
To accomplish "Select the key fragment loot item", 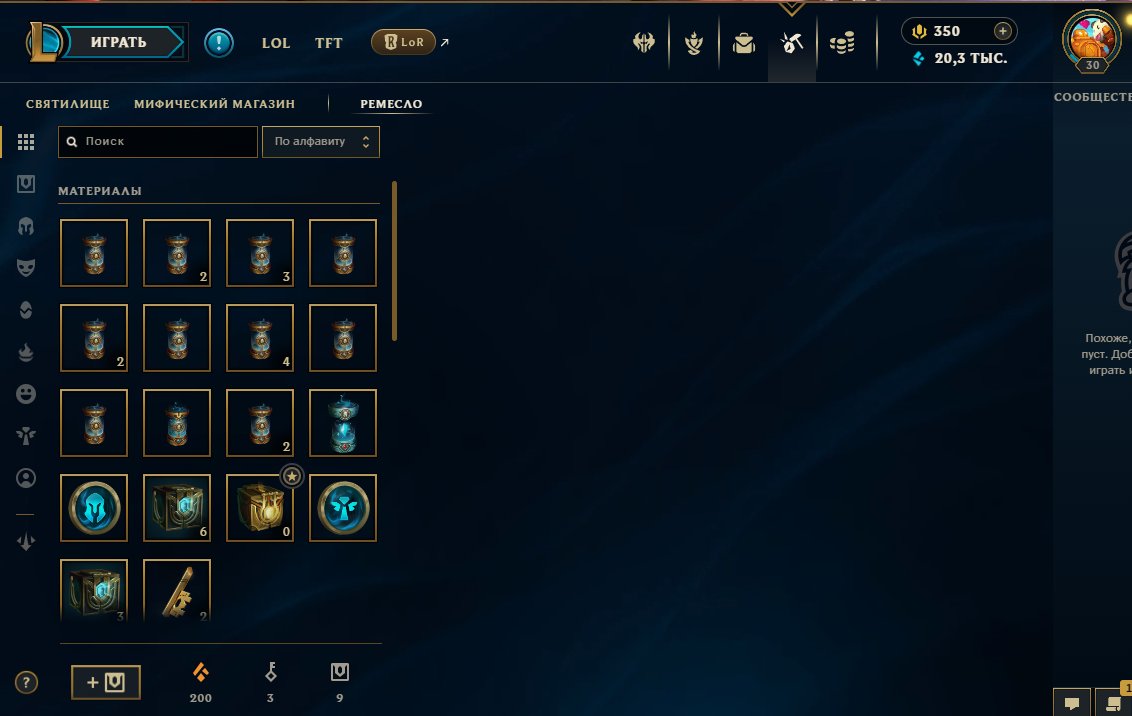I will point(177,591).
